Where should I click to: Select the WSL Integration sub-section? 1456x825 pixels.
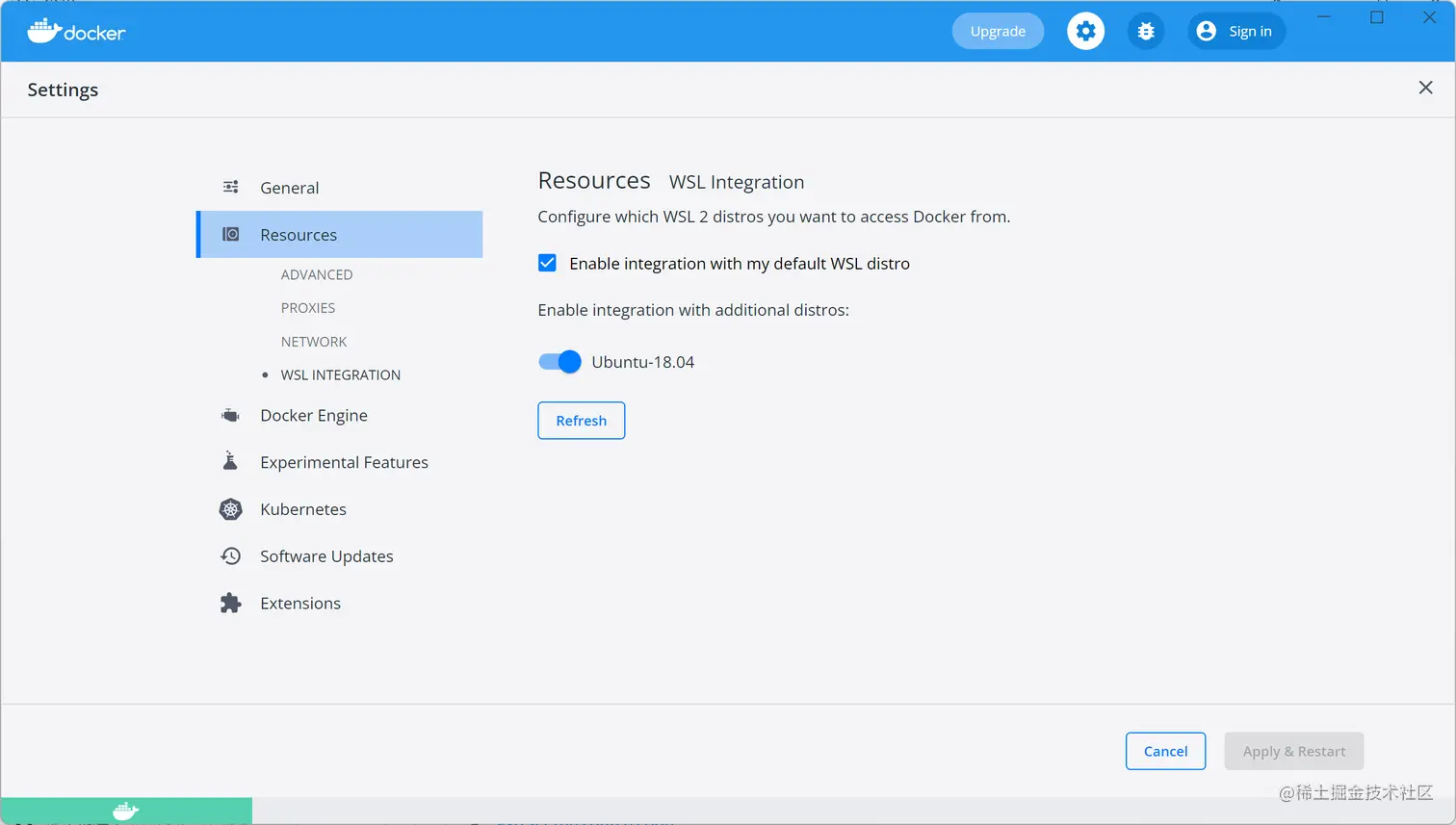point(341,375)
